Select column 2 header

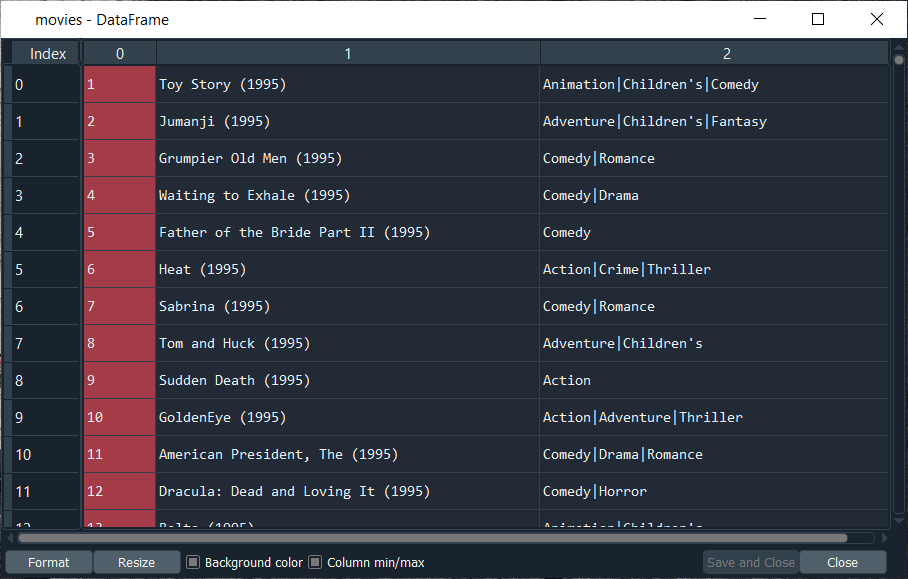pyautogui.click(x=726, y=54)
